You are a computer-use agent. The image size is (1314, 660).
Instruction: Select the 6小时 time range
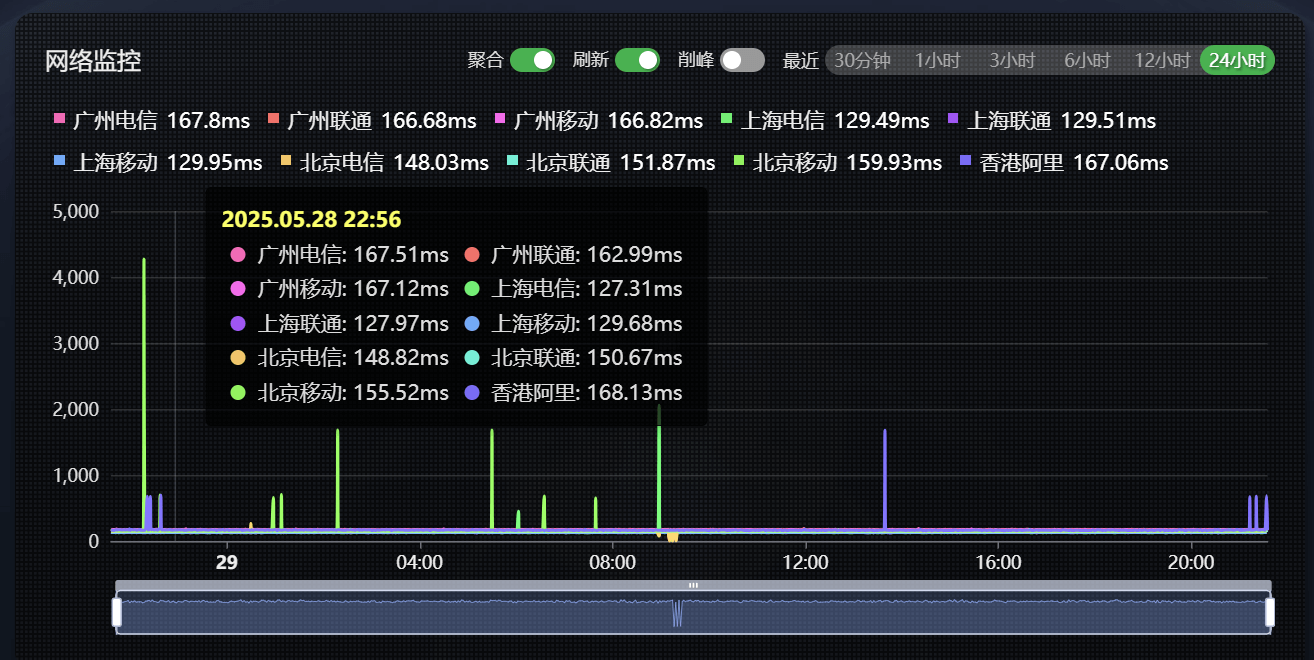pos(1087,61)
